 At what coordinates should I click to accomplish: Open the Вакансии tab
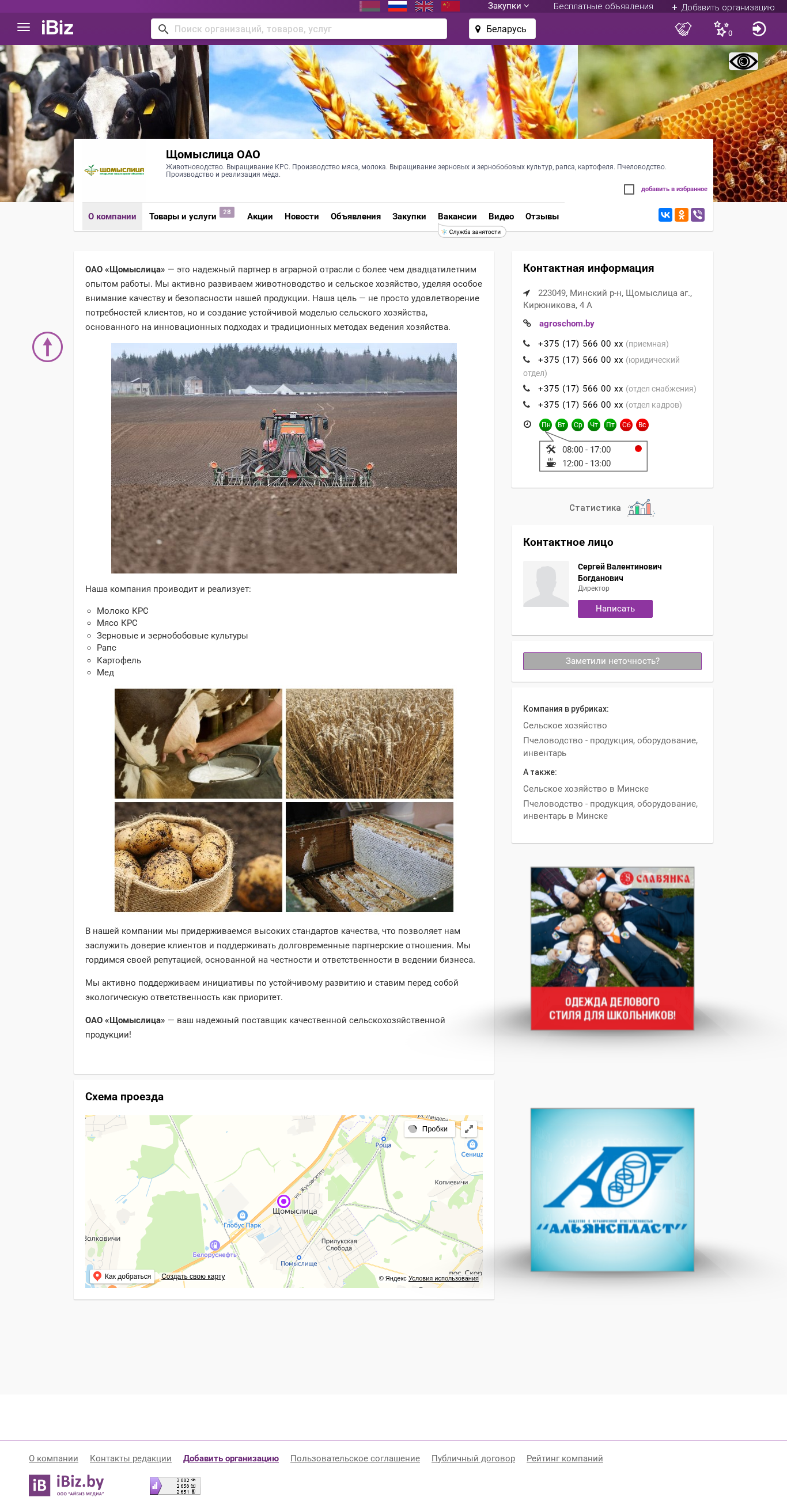457,216
